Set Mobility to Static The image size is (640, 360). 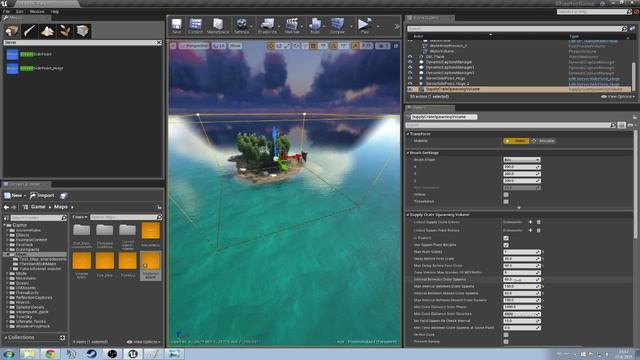(516, 141)
